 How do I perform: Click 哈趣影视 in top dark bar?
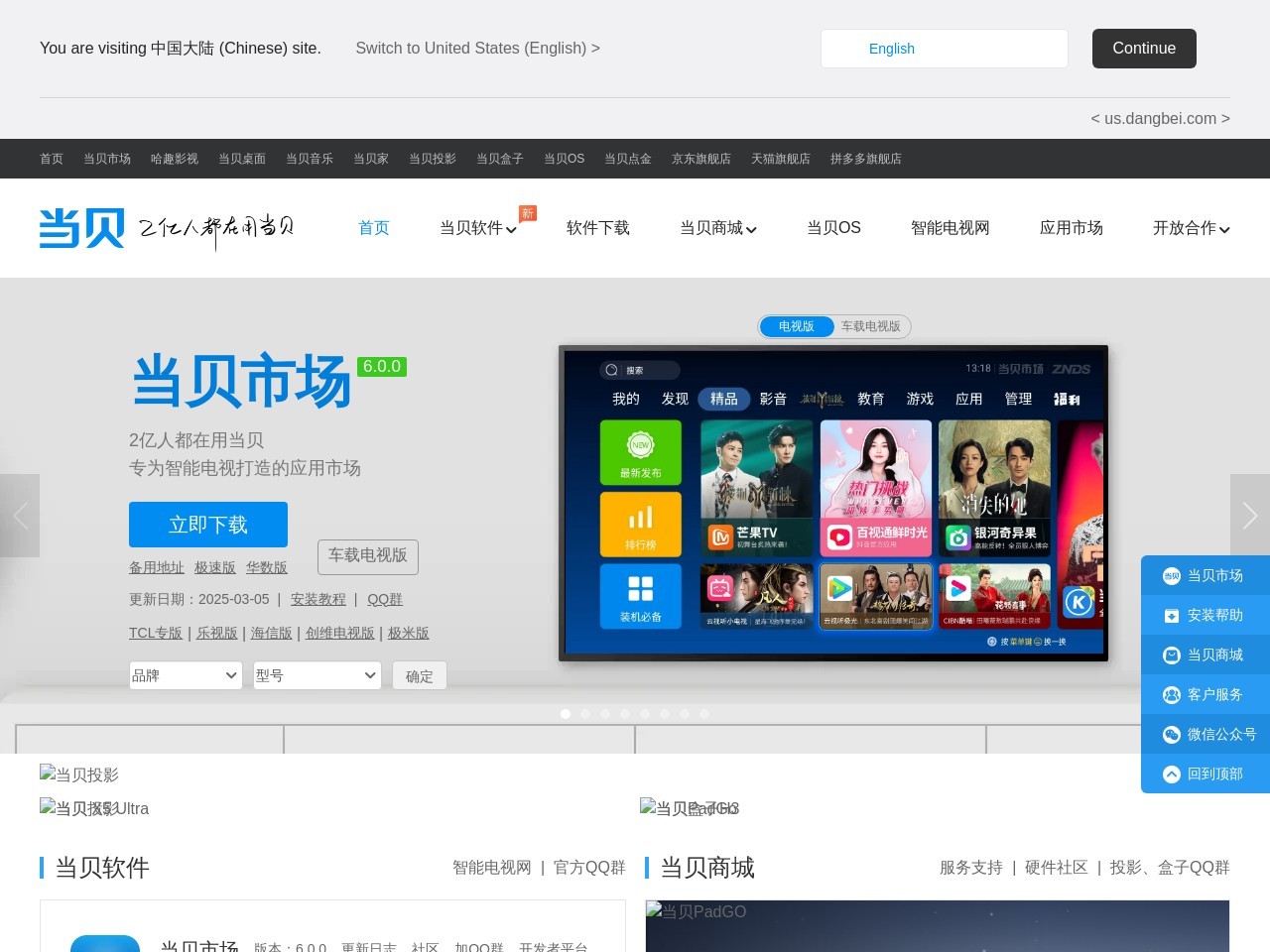pos(175,159)
